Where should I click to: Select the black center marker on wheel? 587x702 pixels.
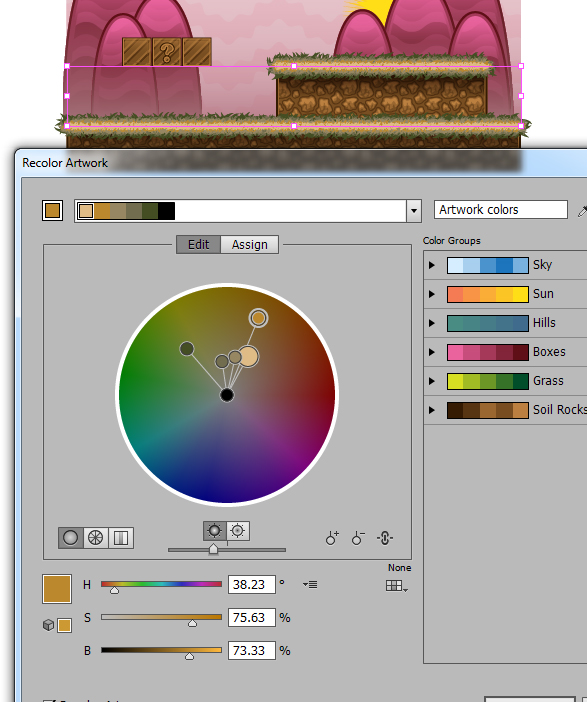tap(227, 395)
